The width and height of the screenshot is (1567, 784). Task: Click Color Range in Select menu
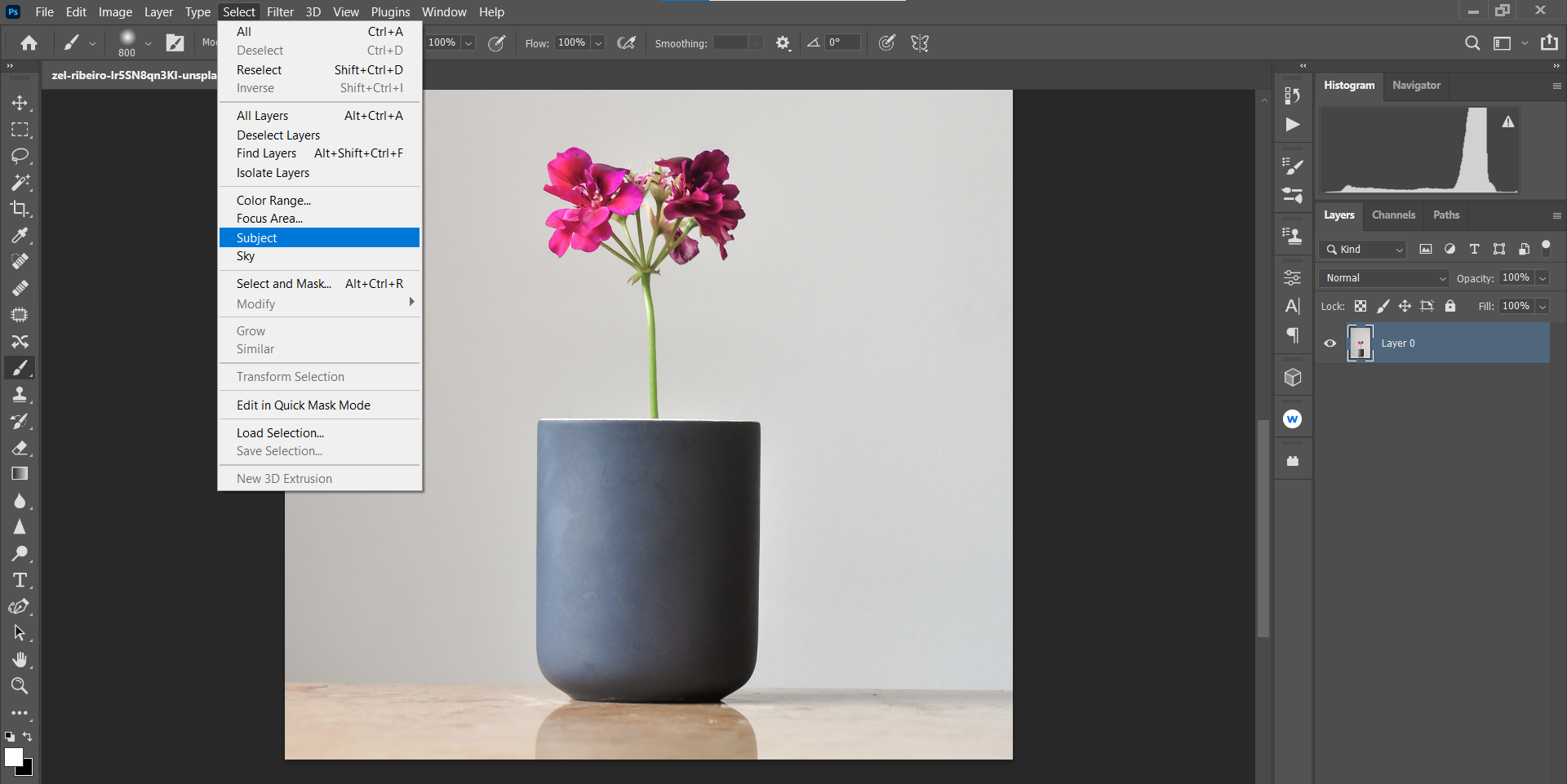click(273, 200)
